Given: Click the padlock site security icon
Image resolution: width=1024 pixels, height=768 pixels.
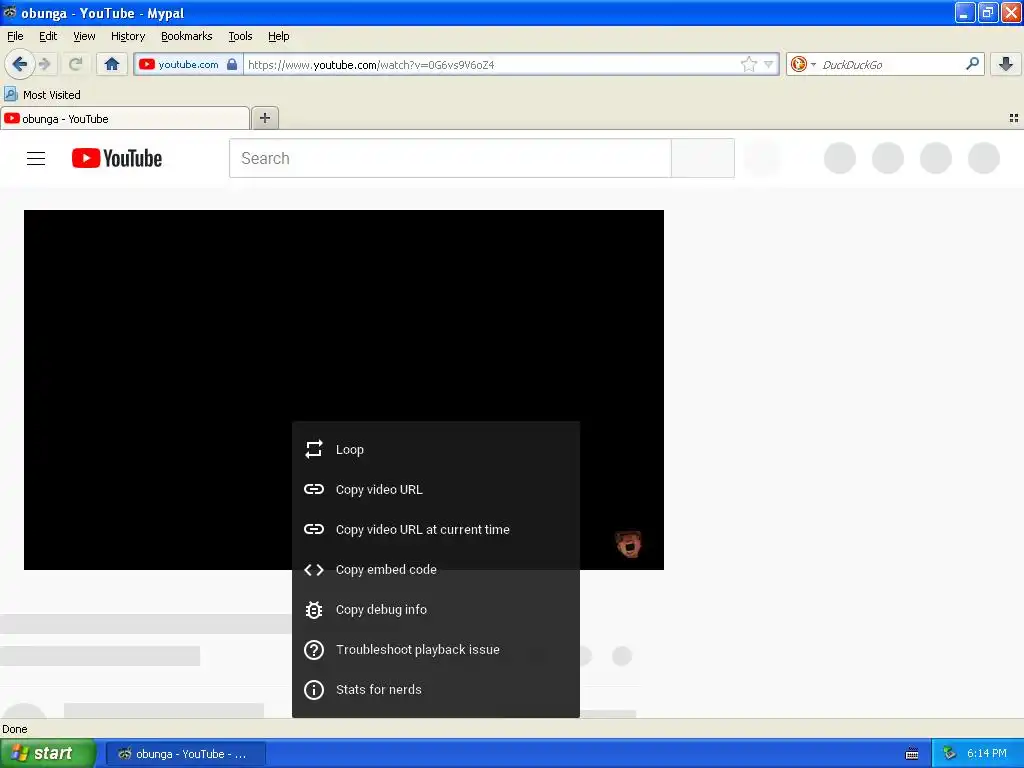Looking at the screenshot, I should click(x=232, y=64).
